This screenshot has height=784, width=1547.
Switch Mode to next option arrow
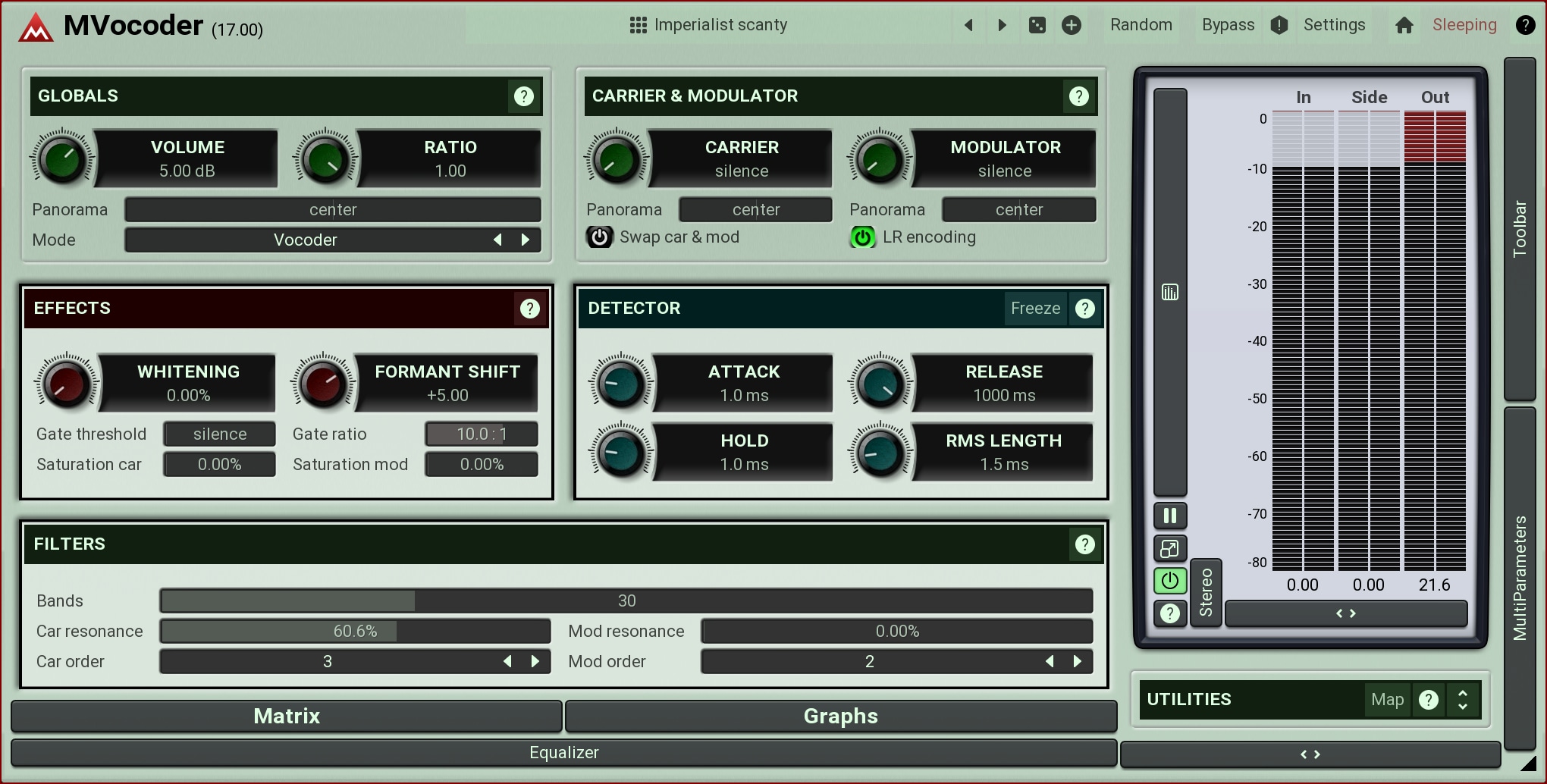[x=526, y=240]
